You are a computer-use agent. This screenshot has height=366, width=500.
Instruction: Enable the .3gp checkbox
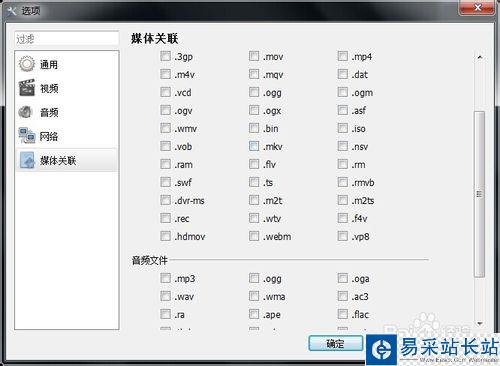coord(165,56)
